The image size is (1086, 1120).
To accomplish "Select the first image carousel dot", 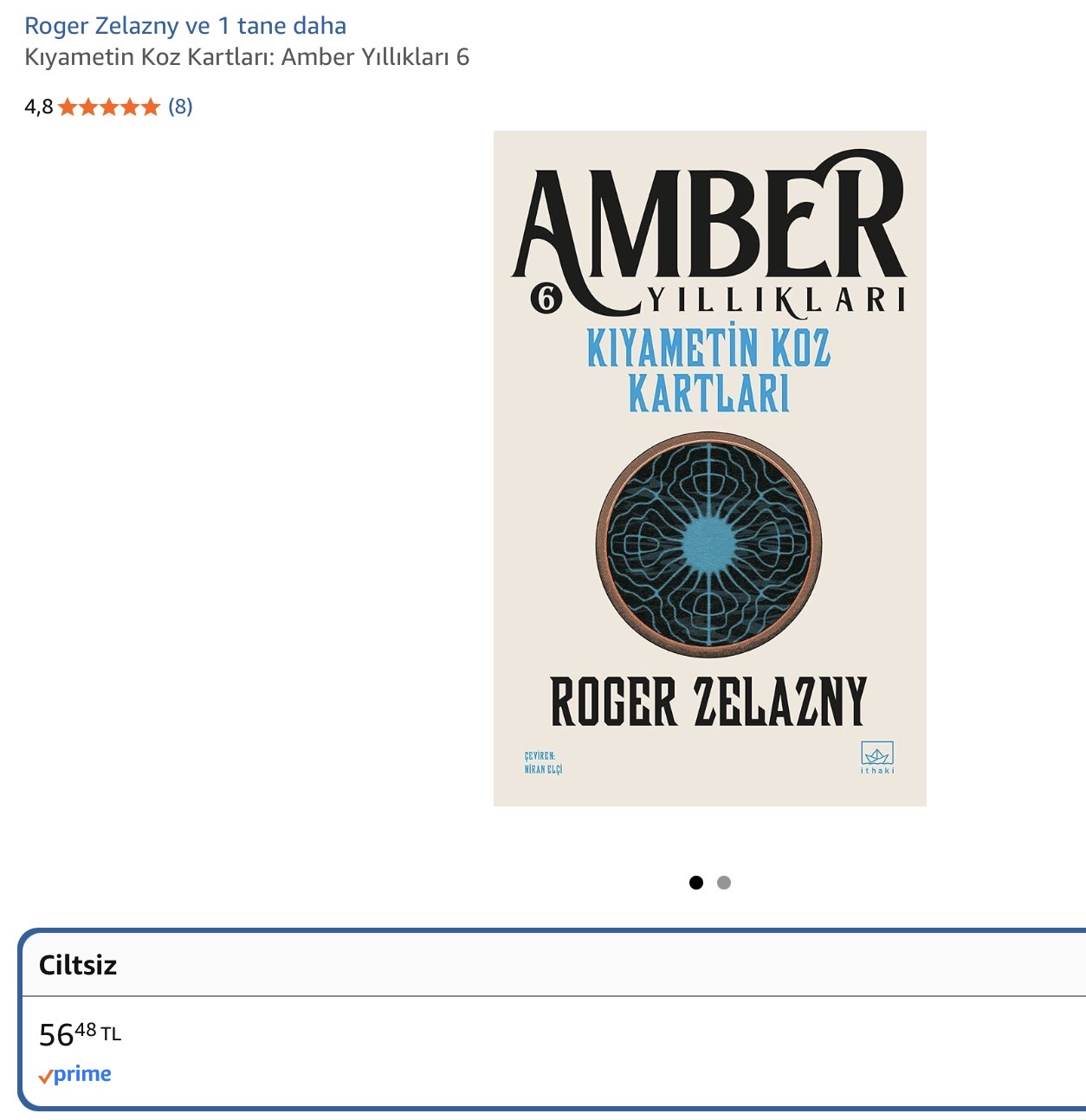I will coord(696,883).
